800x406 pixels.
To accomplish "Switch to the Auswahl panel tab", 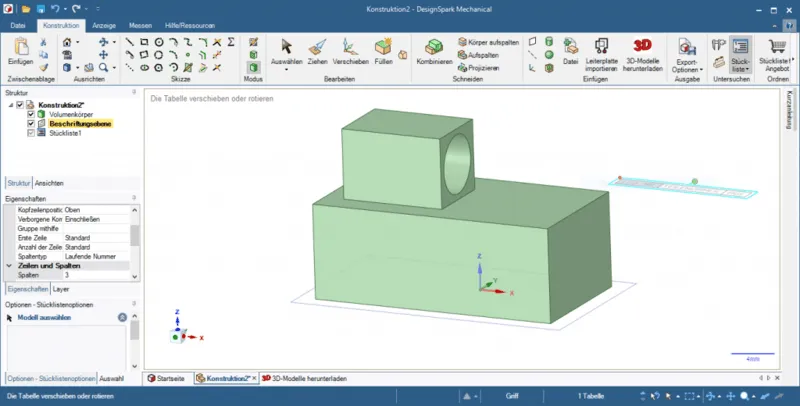I will 111,378.
